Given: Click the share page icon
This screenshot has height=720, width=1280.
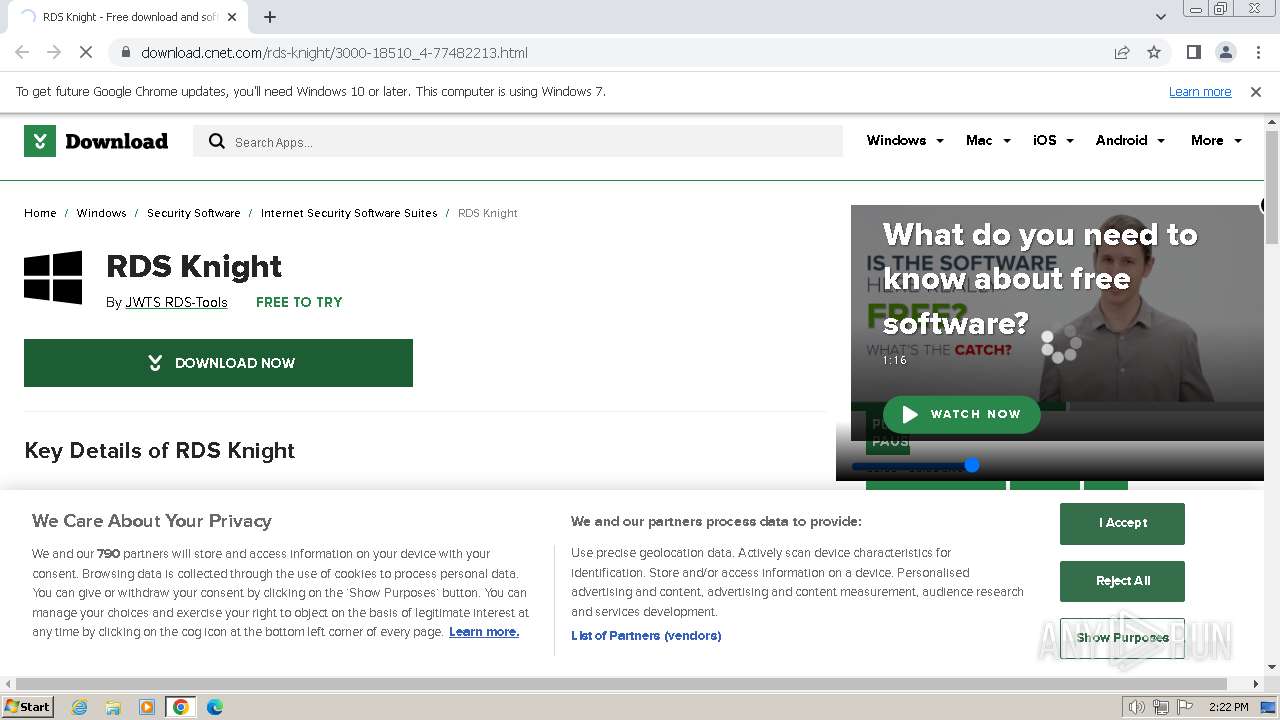Looking at the screenshot, I should click(x=1122, y=52).
